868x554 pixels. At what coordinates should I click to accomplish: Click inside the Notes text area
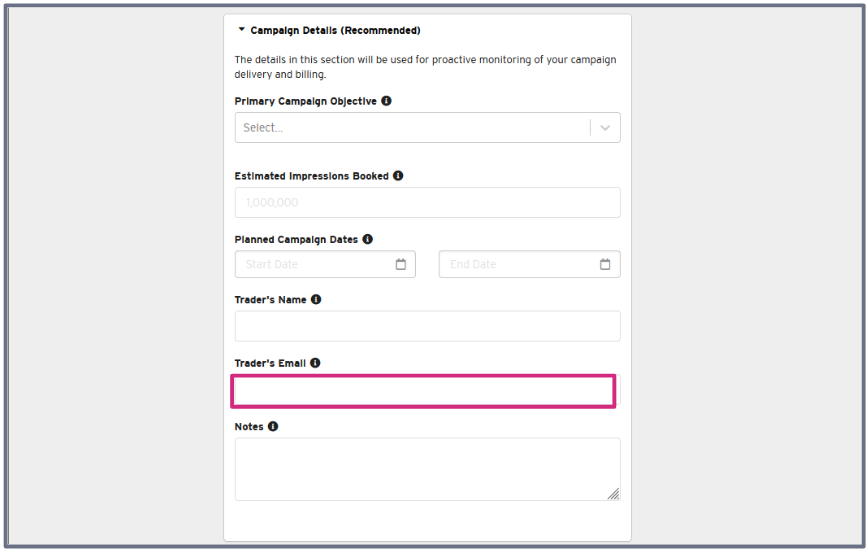[x=427, y=469]
